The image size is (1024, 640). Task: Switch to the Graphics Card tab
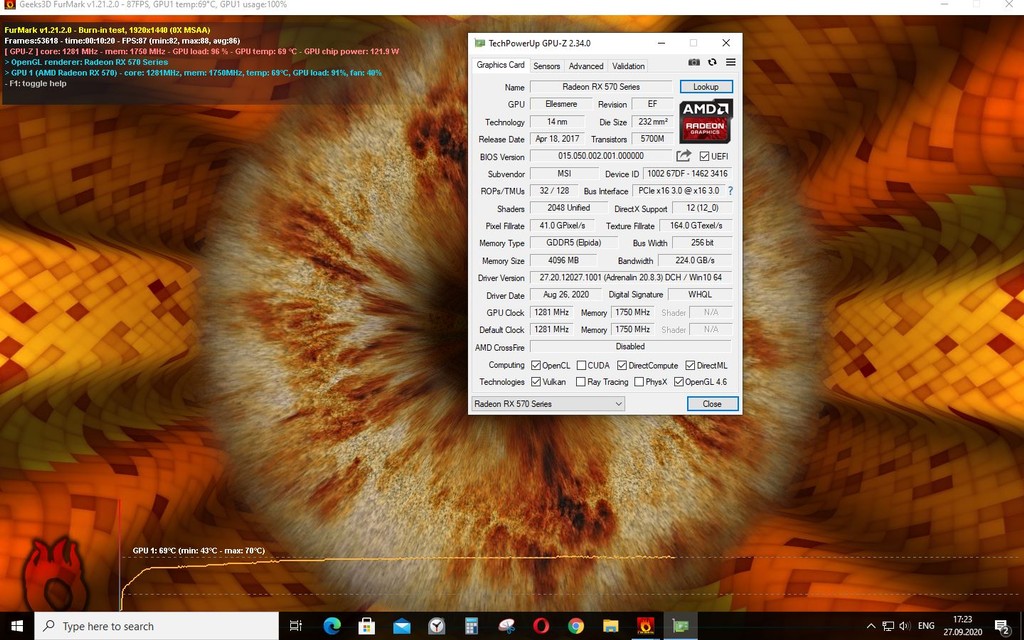pos(500,65)
